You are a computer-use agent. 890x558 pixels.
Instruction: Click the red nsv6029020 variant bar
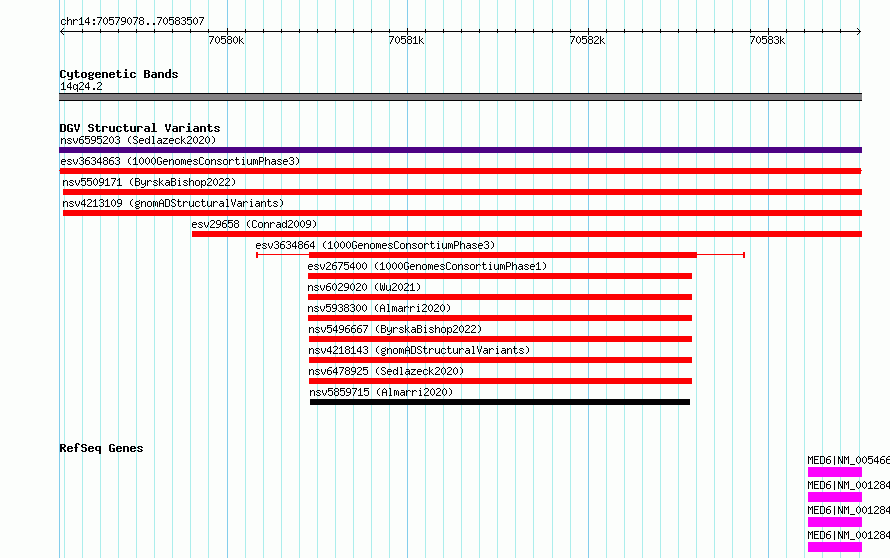pos(500,297)
